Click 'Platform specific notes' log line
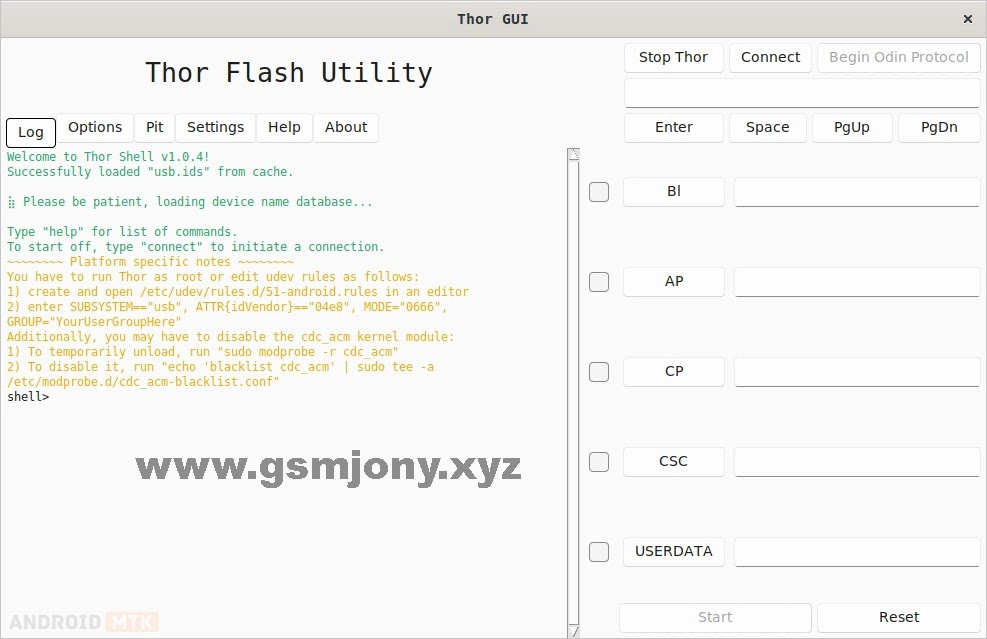 point(150,262)
